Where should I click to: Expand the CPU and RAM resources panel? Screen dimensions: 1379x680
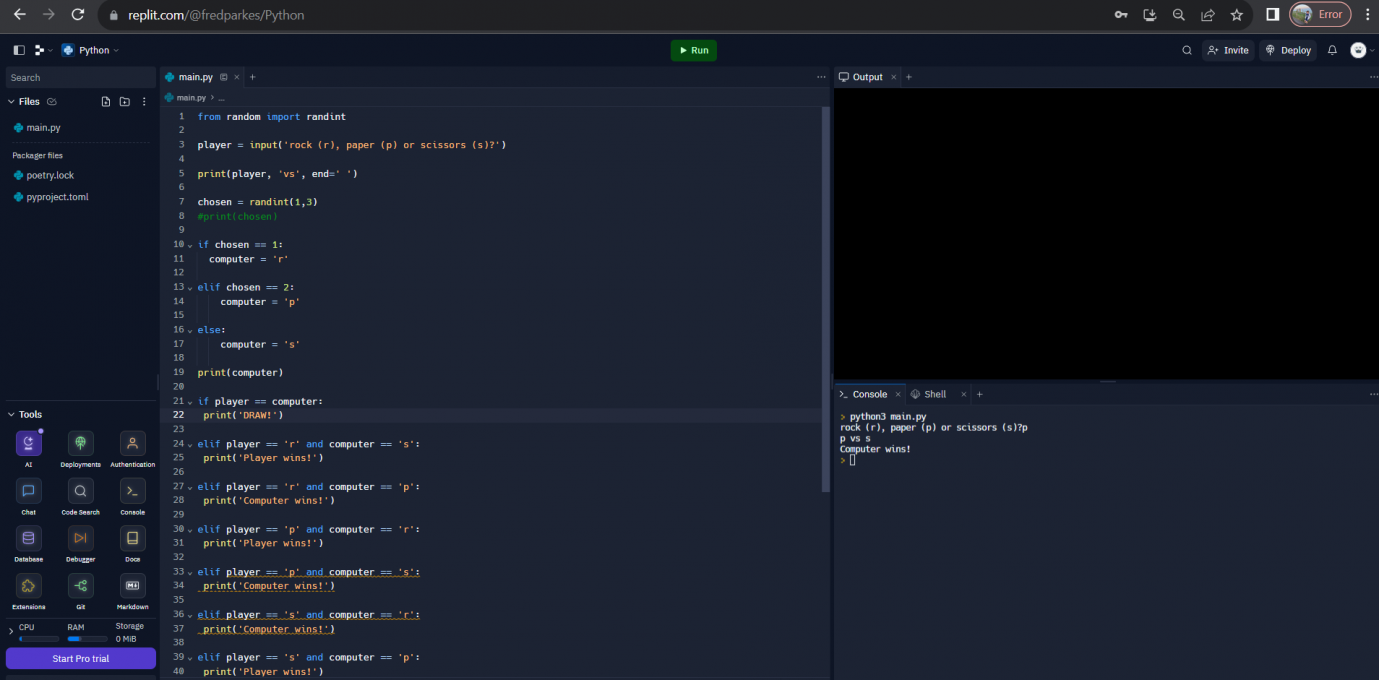coord(11,632)
